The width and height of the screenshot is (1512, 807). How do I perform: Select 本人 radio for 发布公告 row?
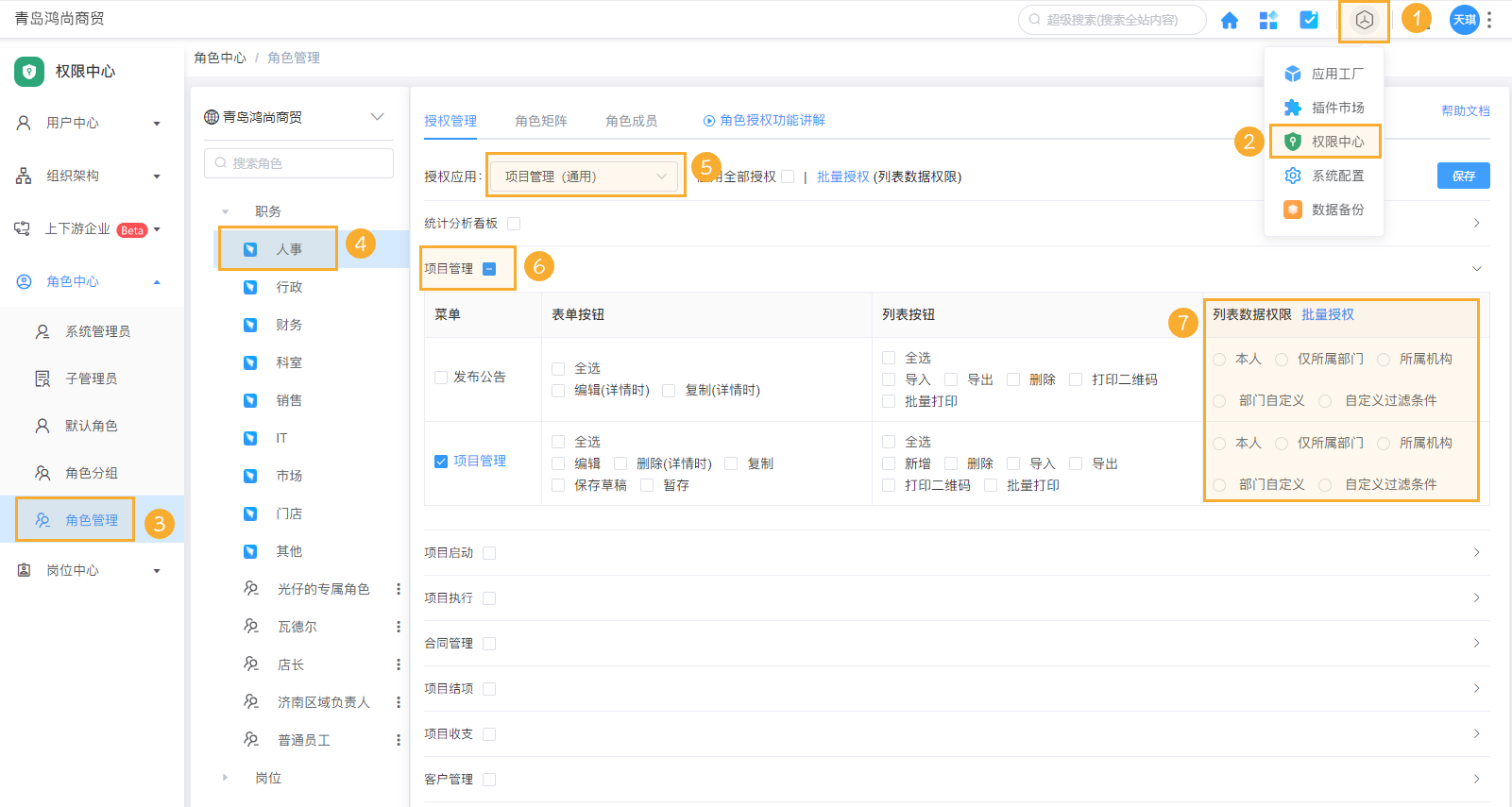point(1219,360)
